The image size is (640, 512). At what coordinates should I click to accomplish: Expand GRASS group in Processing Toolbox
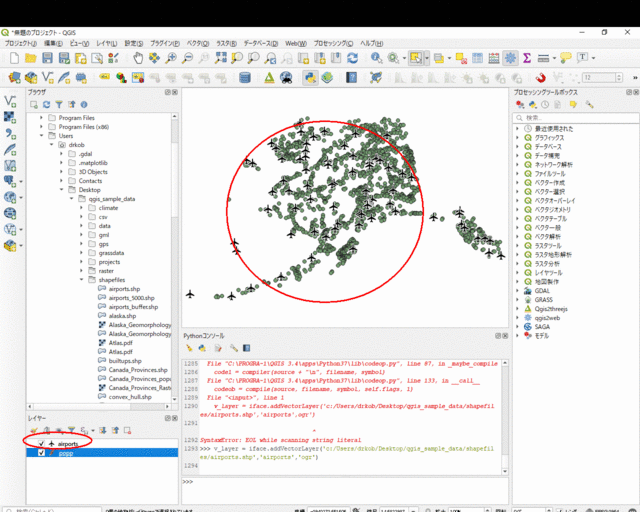click(518, 300)
